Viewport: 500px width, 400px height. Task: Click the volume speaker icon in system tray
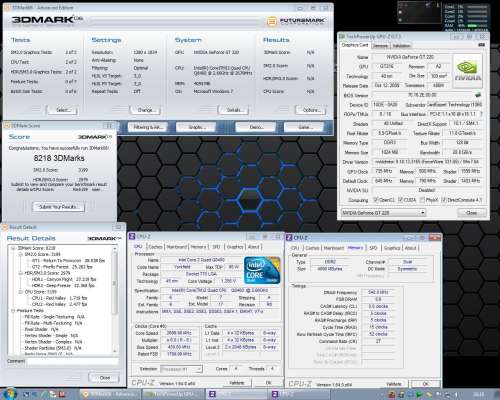pos(456,395)
